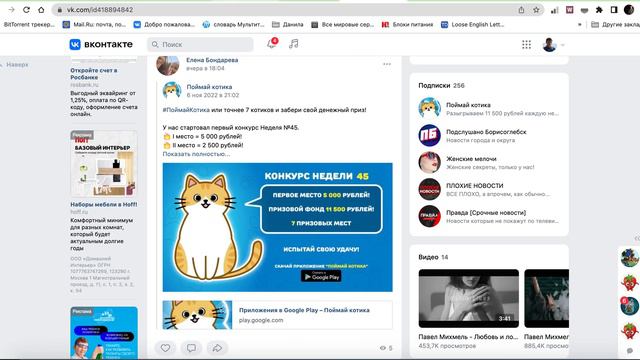Open словарь Мультитран bookmark
Viewport: 640px width, 360px height.
pos(233,24)
